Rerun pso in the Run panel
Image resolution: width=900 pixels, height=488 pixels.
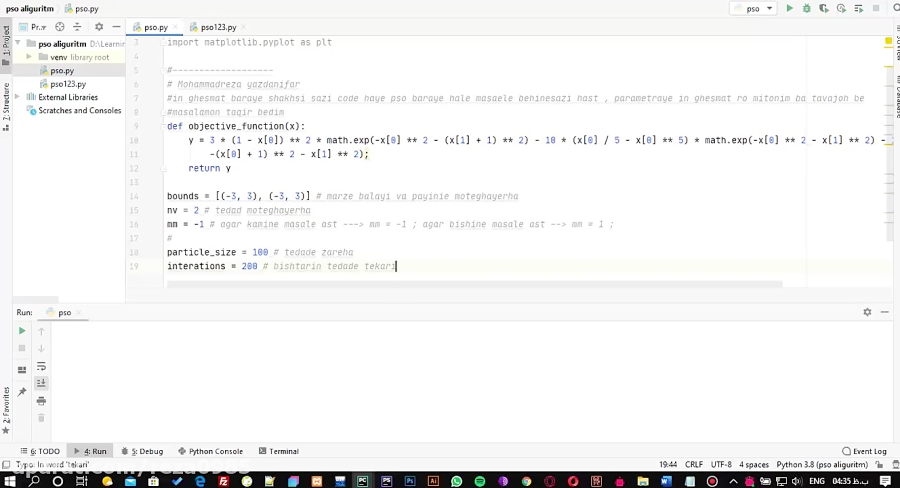click(22, 331)
